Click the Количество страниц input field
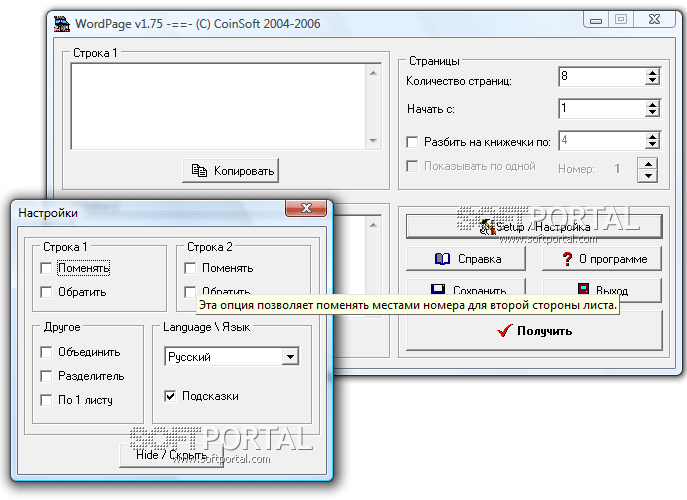687x500 pixels. (602, 77)
